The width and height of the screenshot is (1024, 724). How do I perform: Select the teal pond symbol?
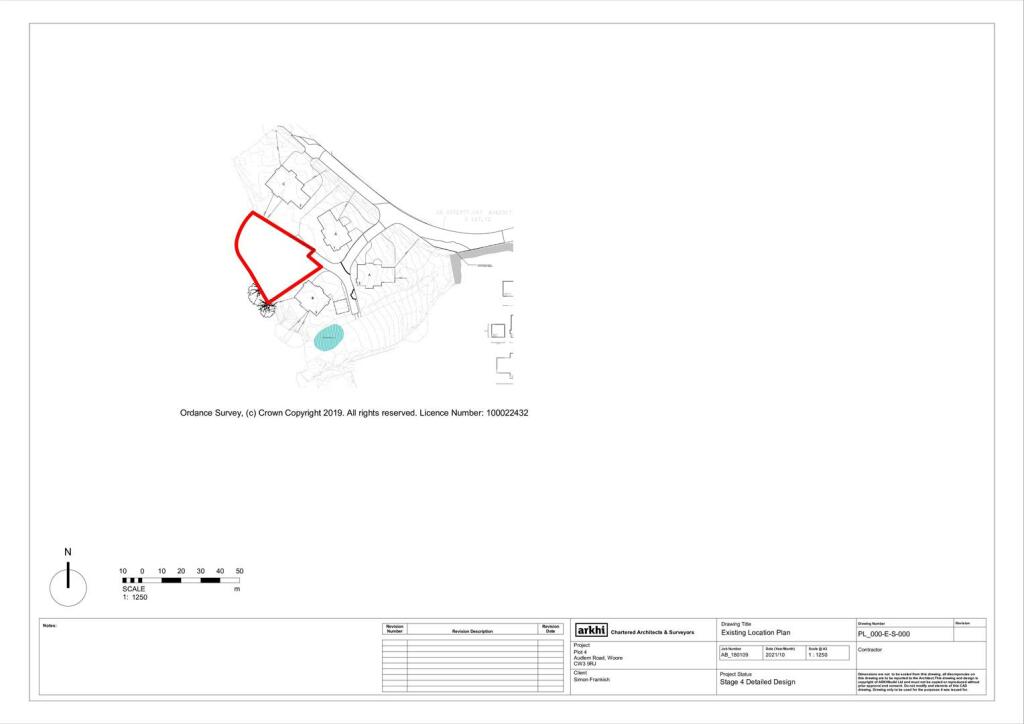pyautogui.click(x=329, y=337)
